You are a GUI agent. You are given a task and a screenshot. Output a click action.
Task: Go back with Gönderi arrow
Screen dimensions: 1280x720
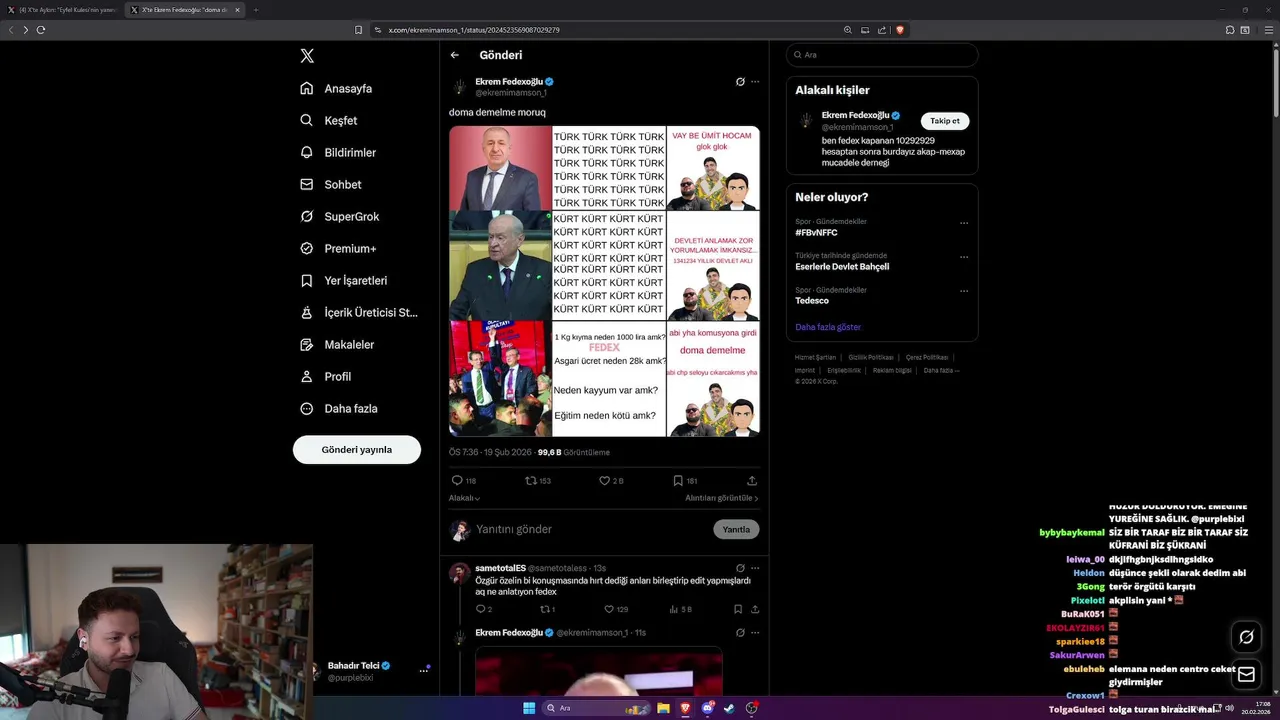click(x=455, y=55)
